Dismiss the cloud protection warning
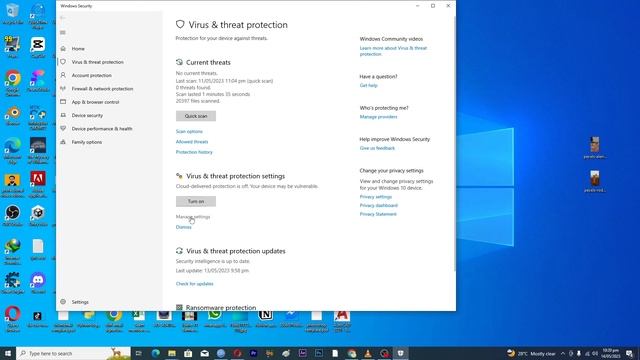 [184, 227]
